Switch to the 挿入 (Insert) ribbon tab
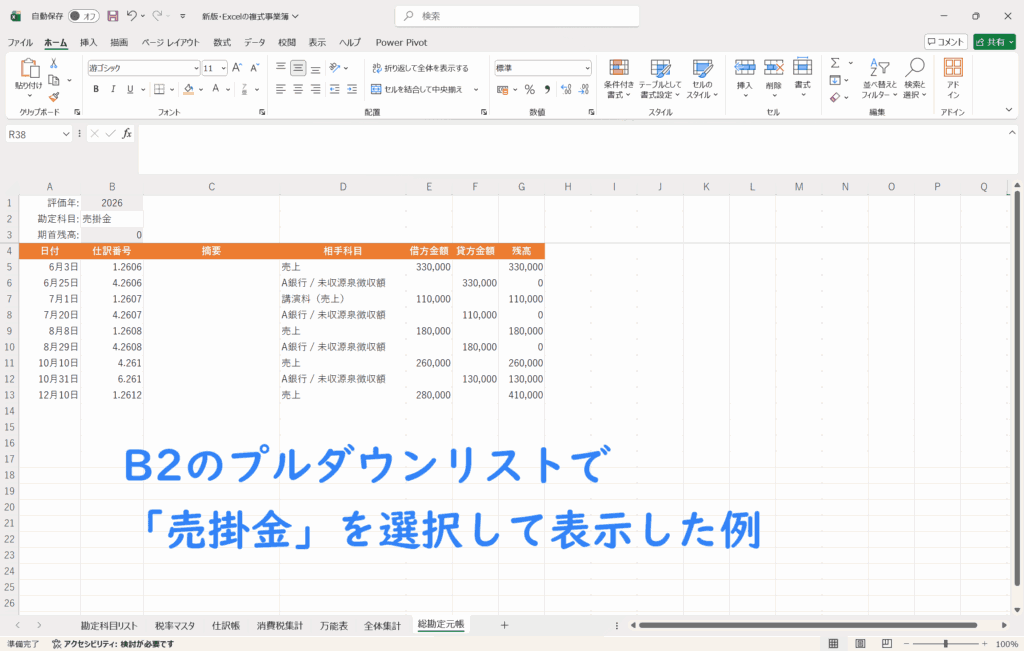 click(x=88, y=42)
